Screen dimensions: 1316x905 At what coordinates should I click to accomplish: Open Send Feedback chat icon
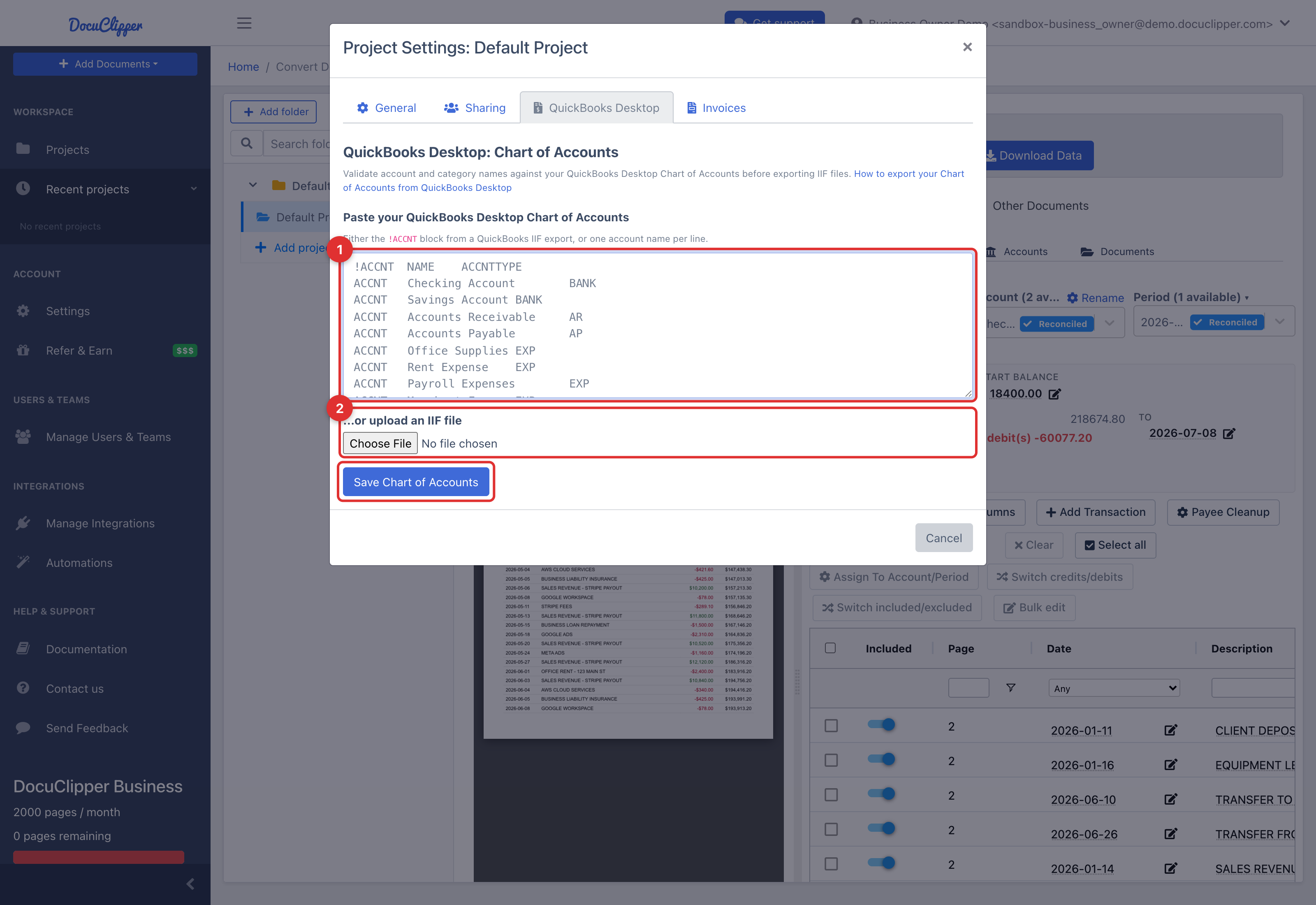click(23, 728)
